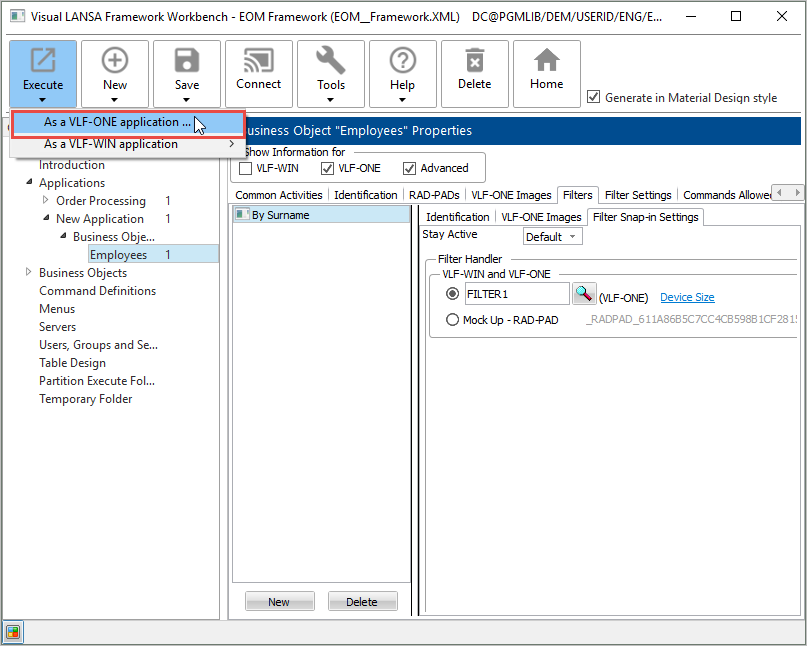This screenshot has width=807, height=646.
Task: Click the Delete trash icon
Action: [475, 62]
